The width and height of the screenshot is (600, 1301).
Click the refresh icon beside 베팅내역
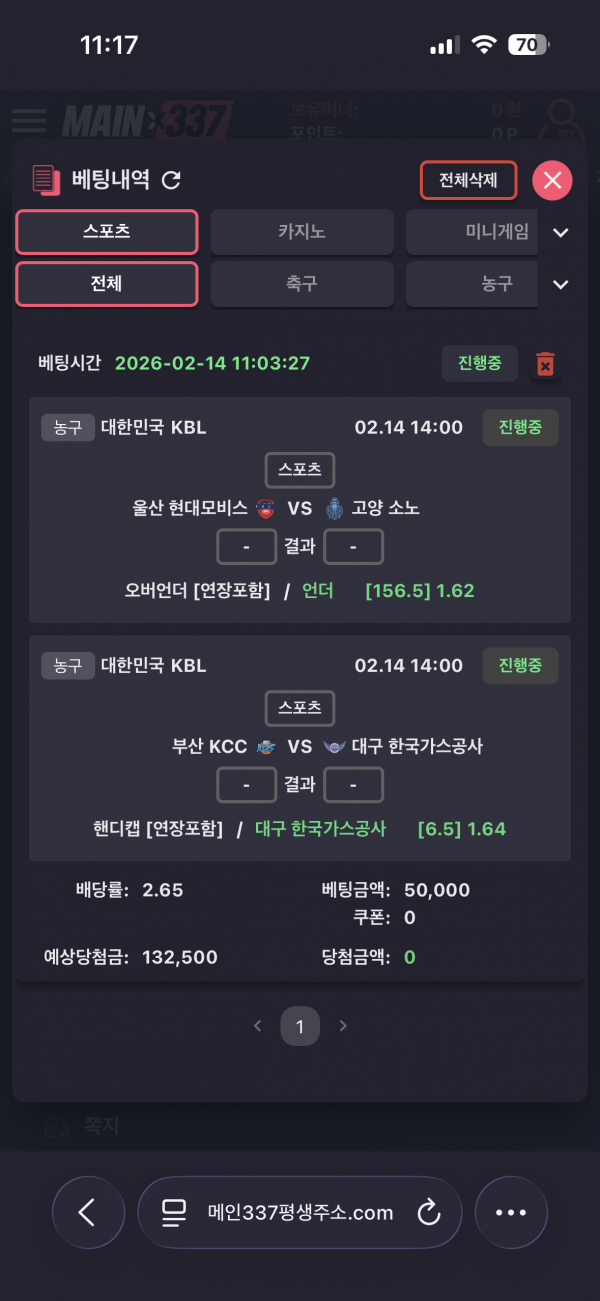[171, 180]
